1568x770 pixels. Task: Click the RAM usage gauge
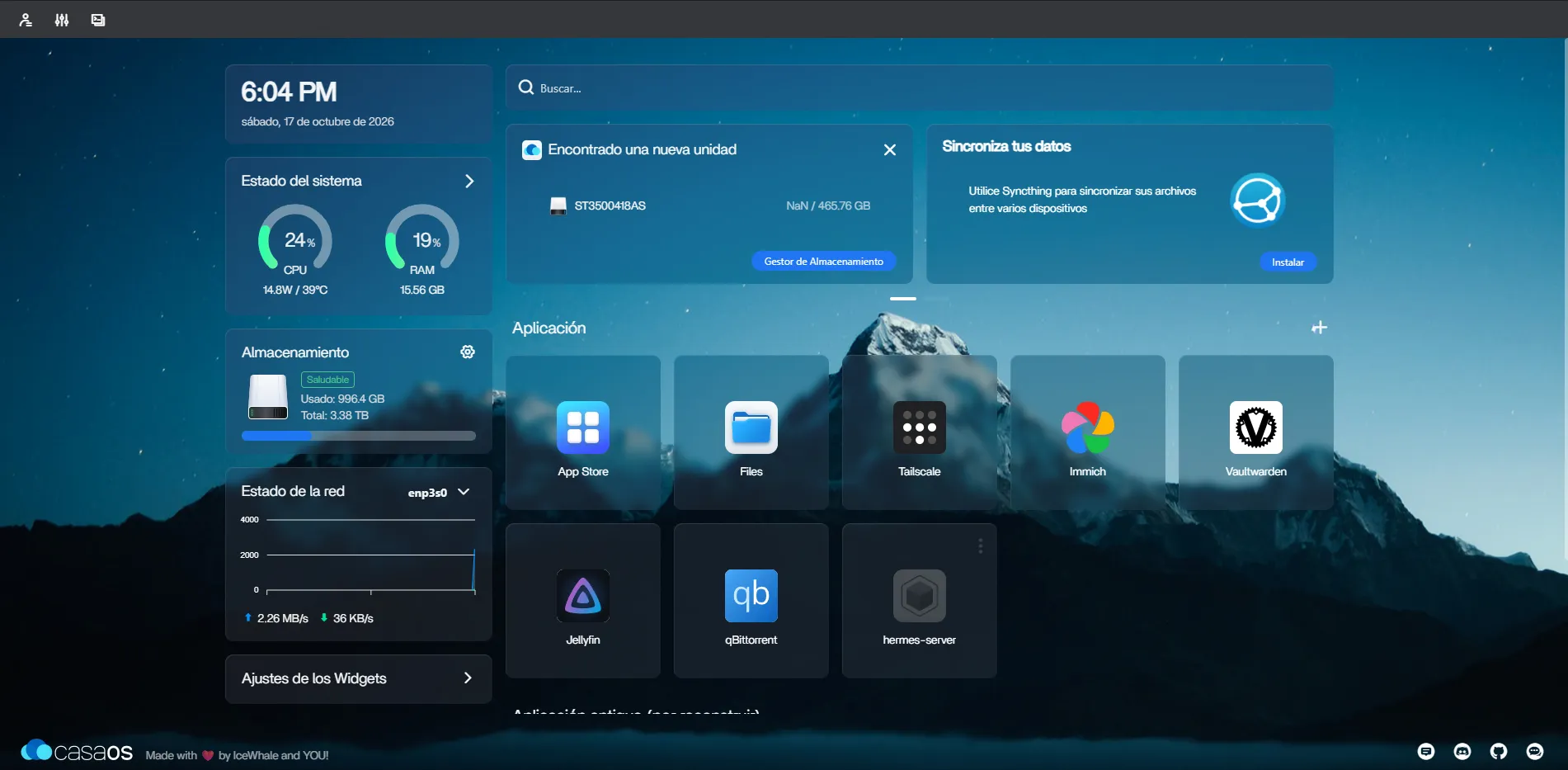click(x=421, y=239)
